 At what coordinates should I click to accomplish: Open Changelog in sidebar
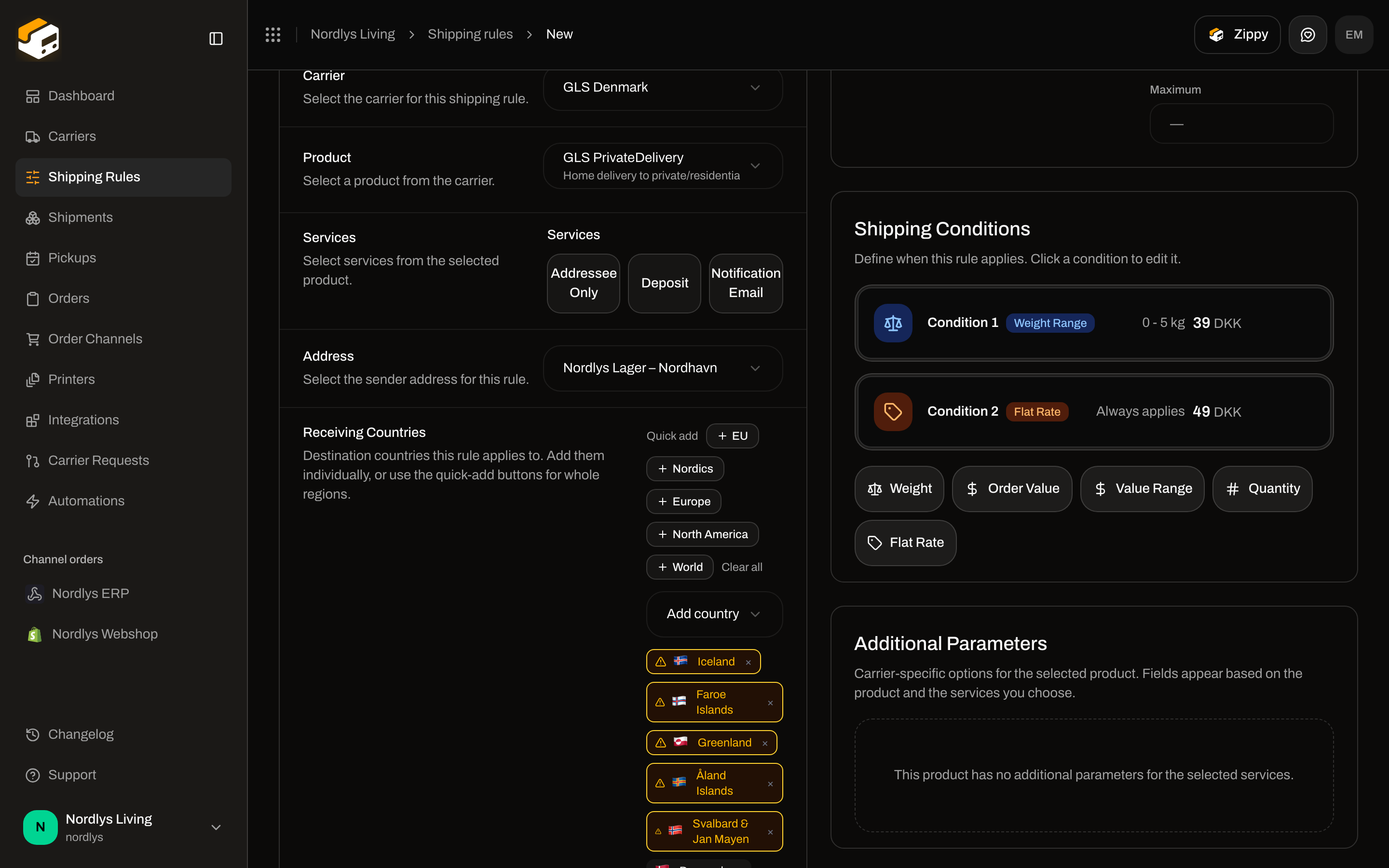click(123, 735)
